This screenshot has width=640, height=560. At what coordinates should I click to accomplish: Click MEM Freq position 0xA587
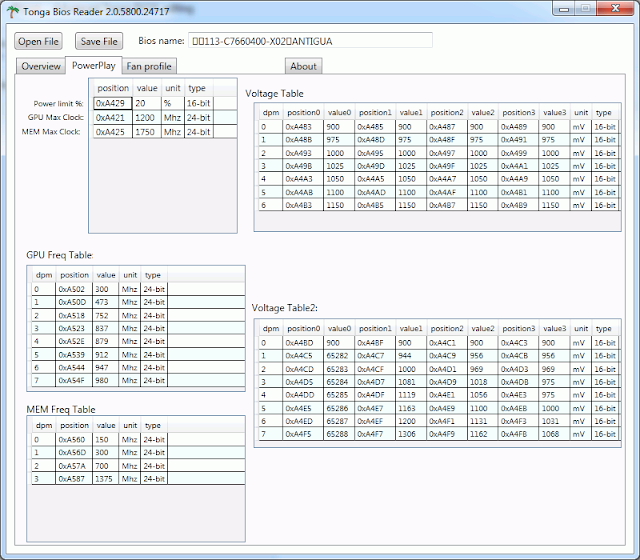click(74, 478)
